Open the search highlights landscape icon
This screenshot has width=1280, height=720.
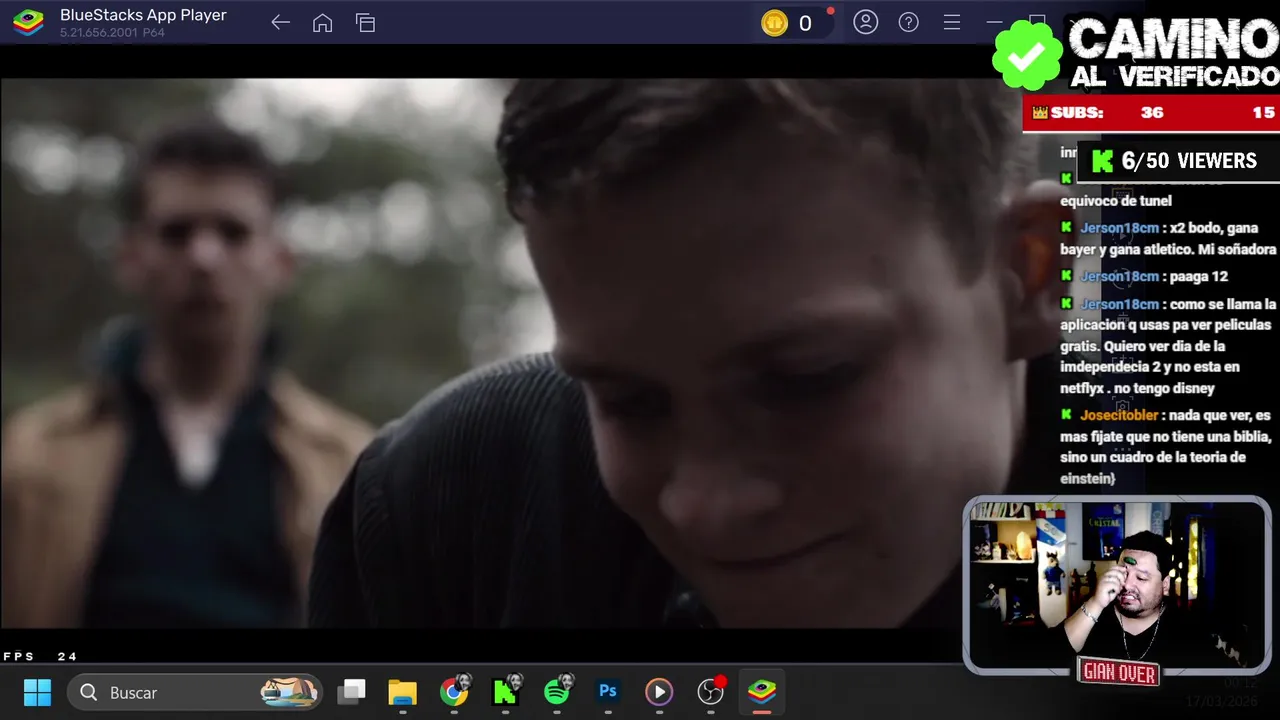pyautogui.click(x=288, y=691)
